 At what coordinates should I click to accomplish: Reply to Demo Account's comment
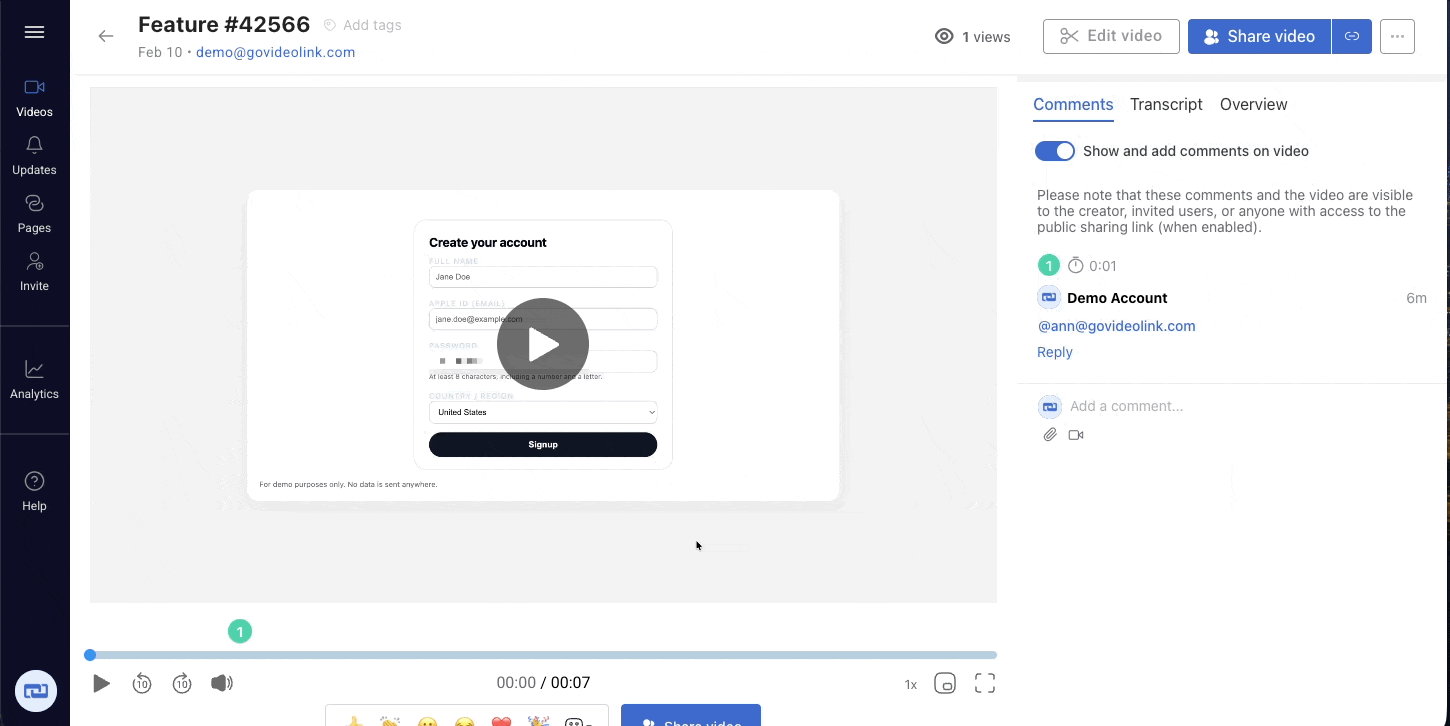coord(1054,351)
